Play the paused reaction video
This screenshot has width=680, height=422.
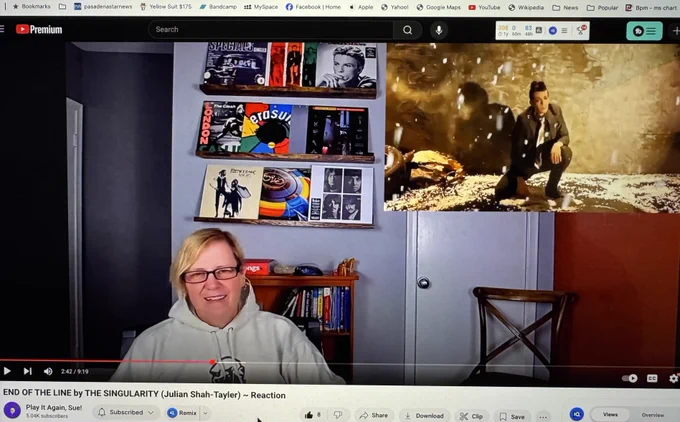tap(7, 371)
